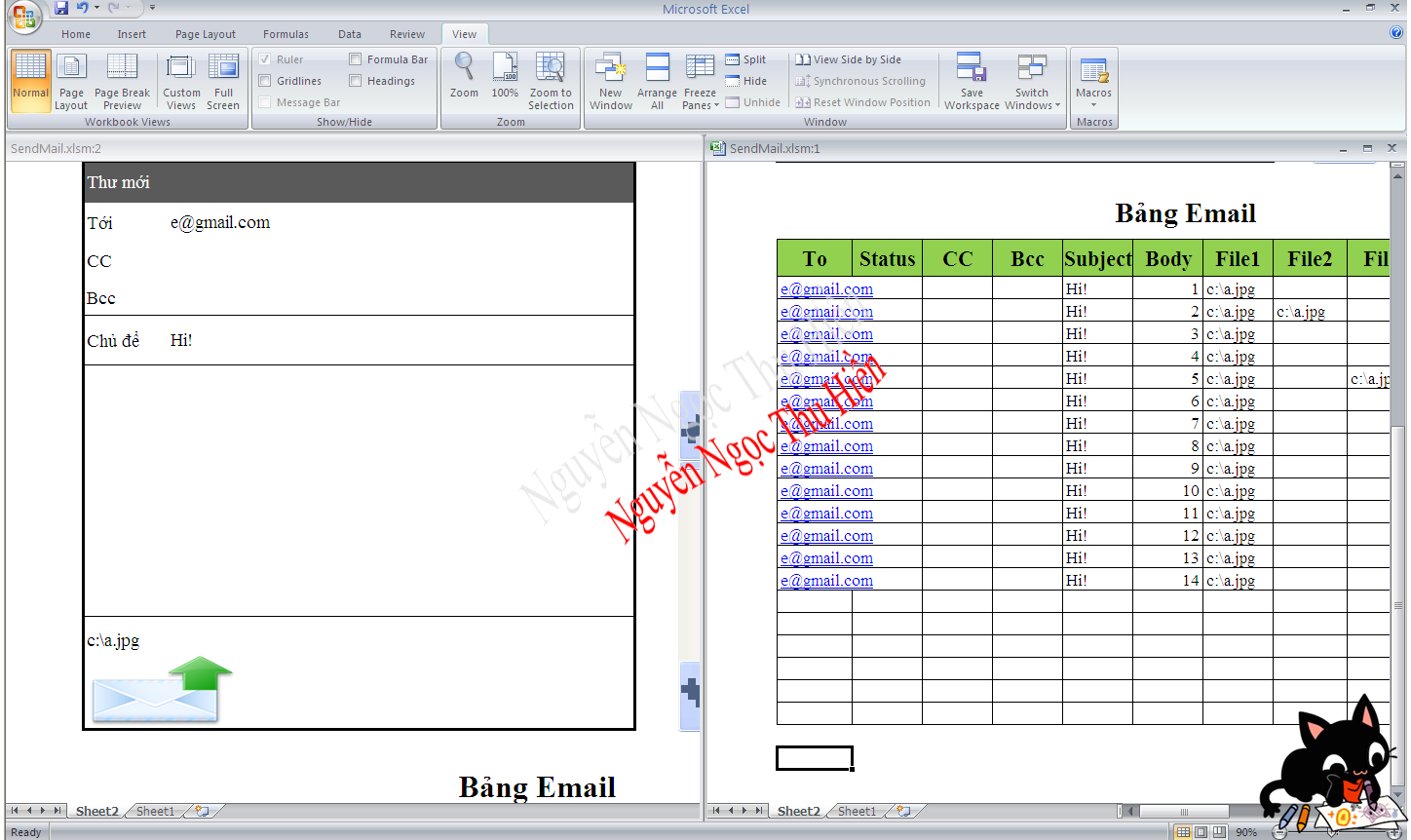Screen dimensions: 1411x840
Task: Go to first sheet arrow in right window
Action: [716, 811]
